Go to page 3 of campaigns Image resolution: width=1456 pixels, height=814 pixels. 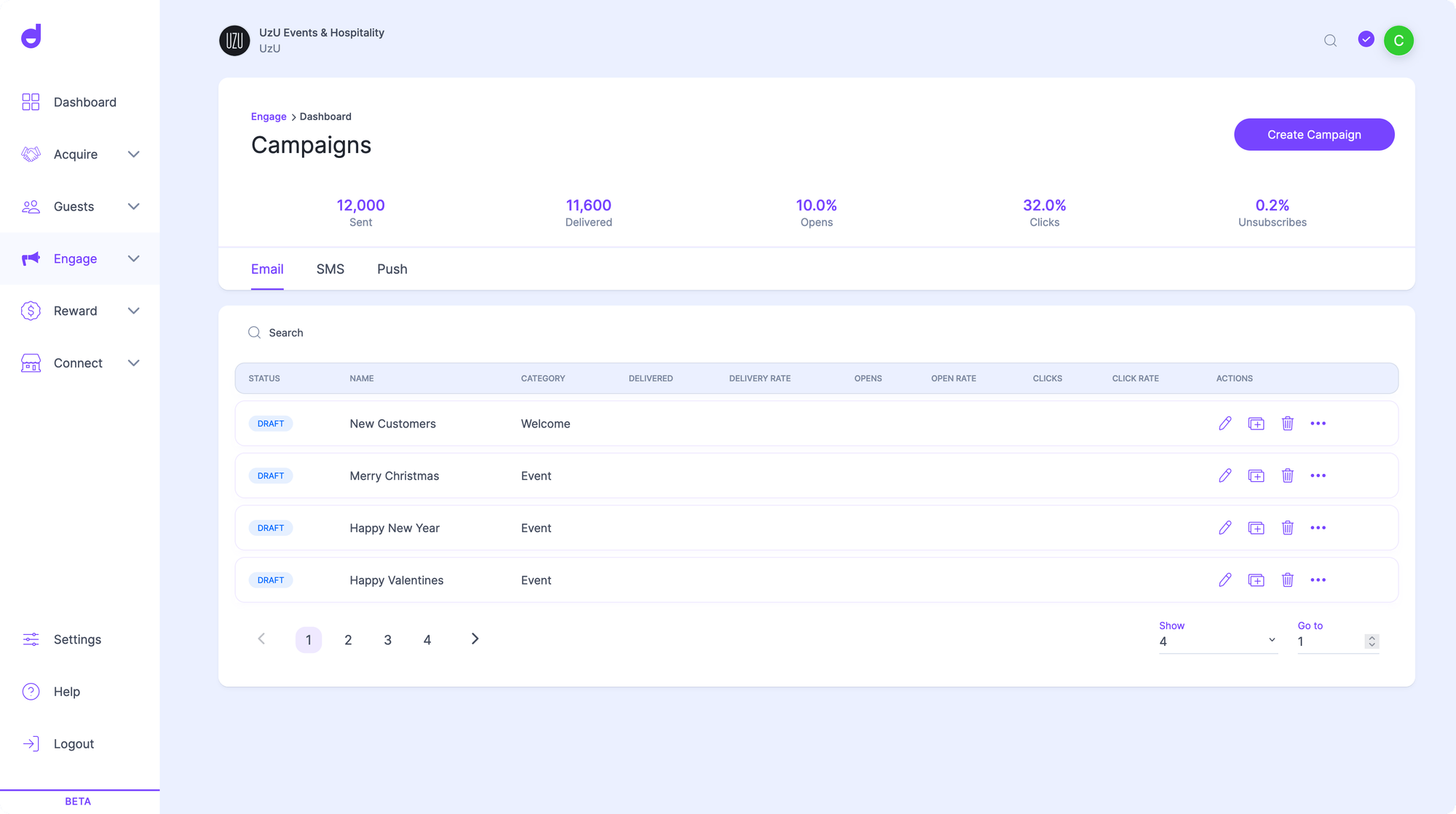(387, 640)
